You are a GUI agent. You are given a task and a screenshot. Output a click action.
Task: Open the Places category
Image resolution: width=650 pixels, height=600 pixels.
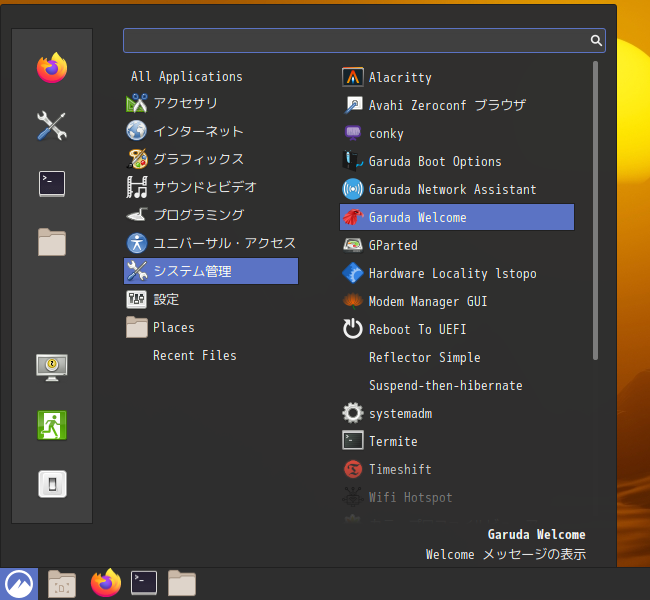tap(211, 327)
